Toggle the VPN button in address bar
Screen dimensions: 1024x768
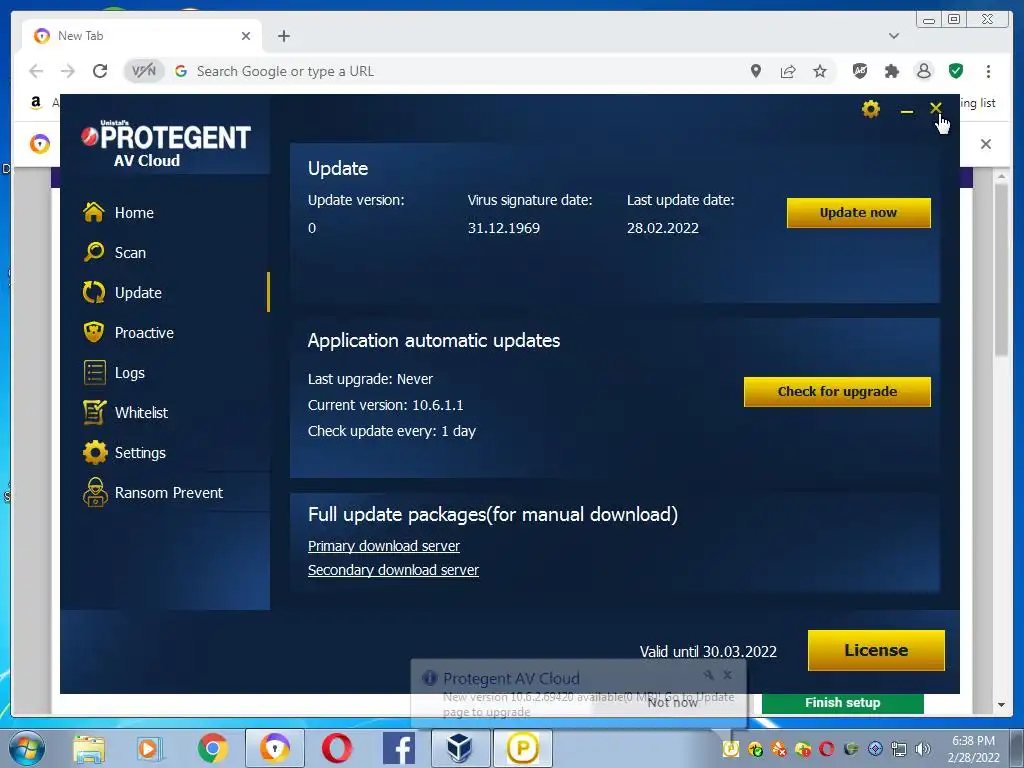[144, 71]
